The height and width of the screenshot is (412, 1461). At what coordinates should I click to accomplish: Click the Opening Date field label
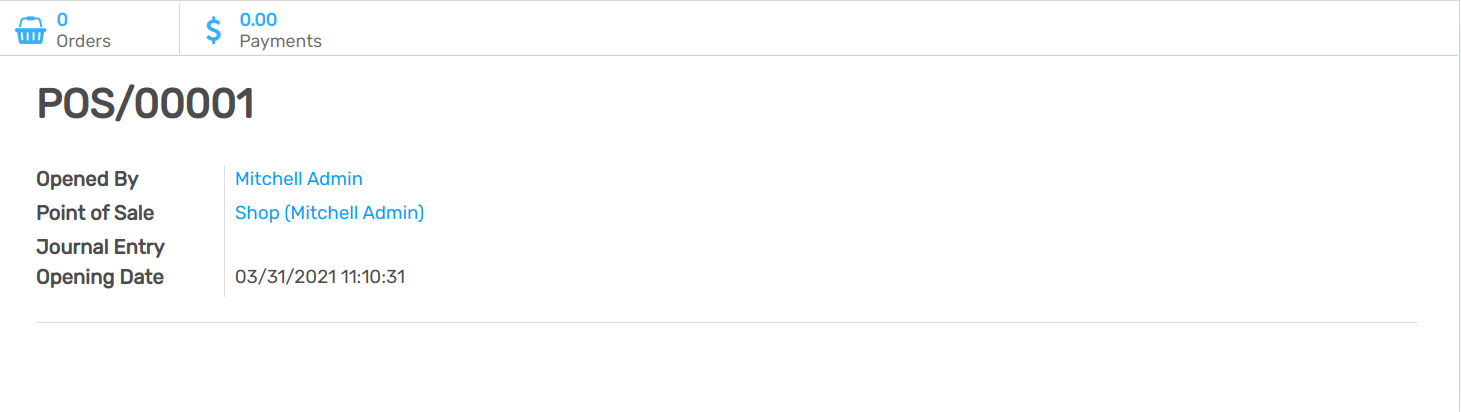pyautogui.click(x=100, y=277)
